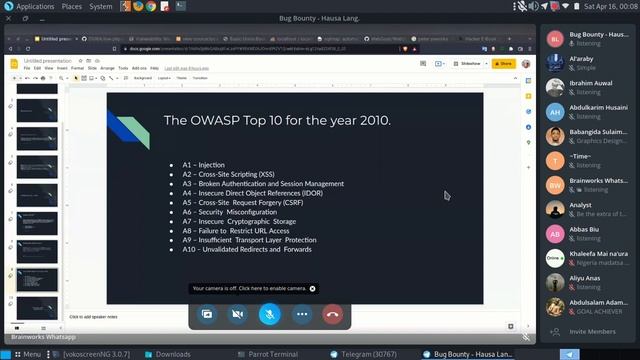Turn on the camera in the call
Viewport: 640px width, 360px height.
point(238,314)
